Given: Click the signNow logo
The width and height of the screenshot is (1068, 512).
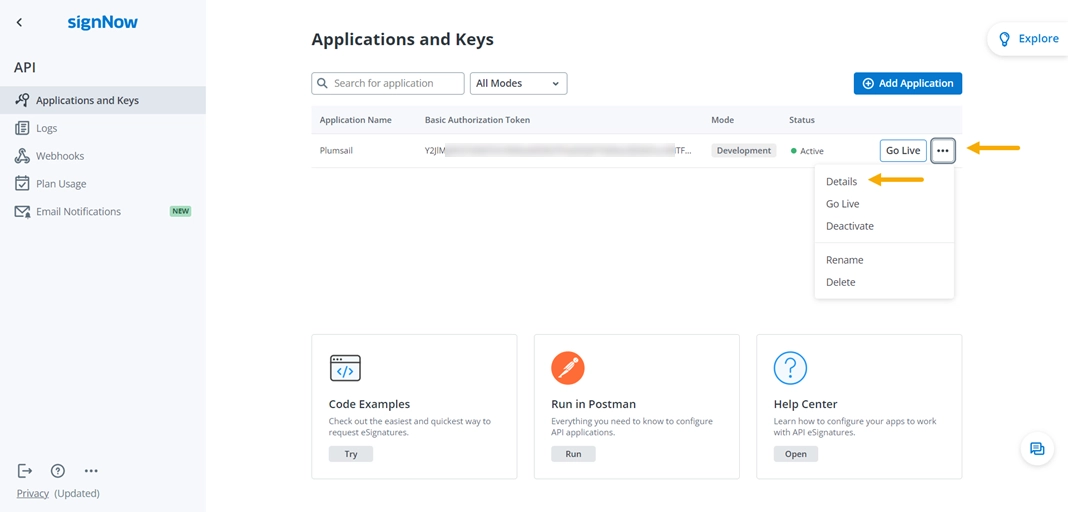Looking at the screenshot, I should 102,22.
